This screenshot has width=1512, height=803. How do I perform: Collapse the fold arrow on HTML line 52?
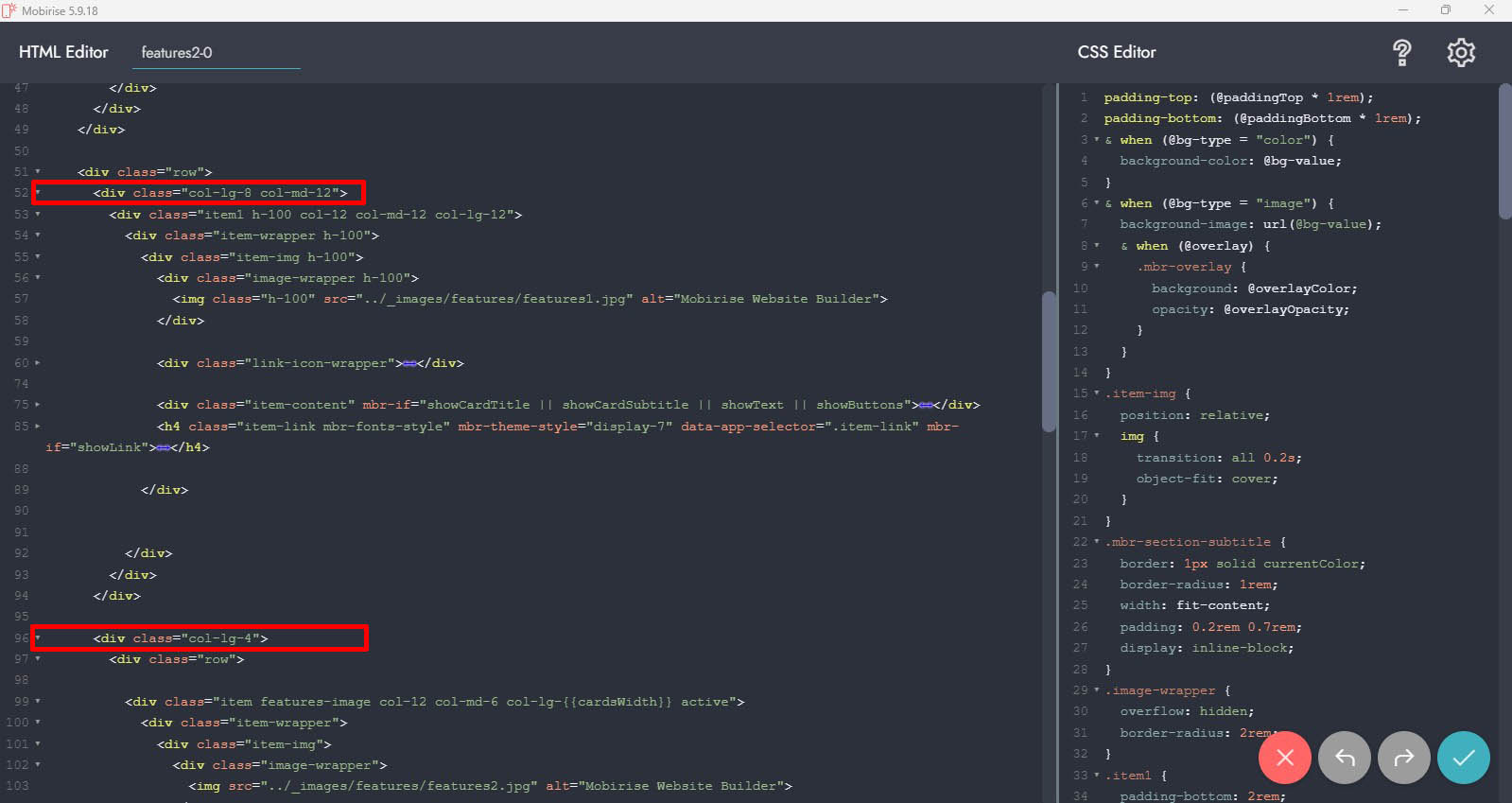pyautogui.click(x=38, y=193)
